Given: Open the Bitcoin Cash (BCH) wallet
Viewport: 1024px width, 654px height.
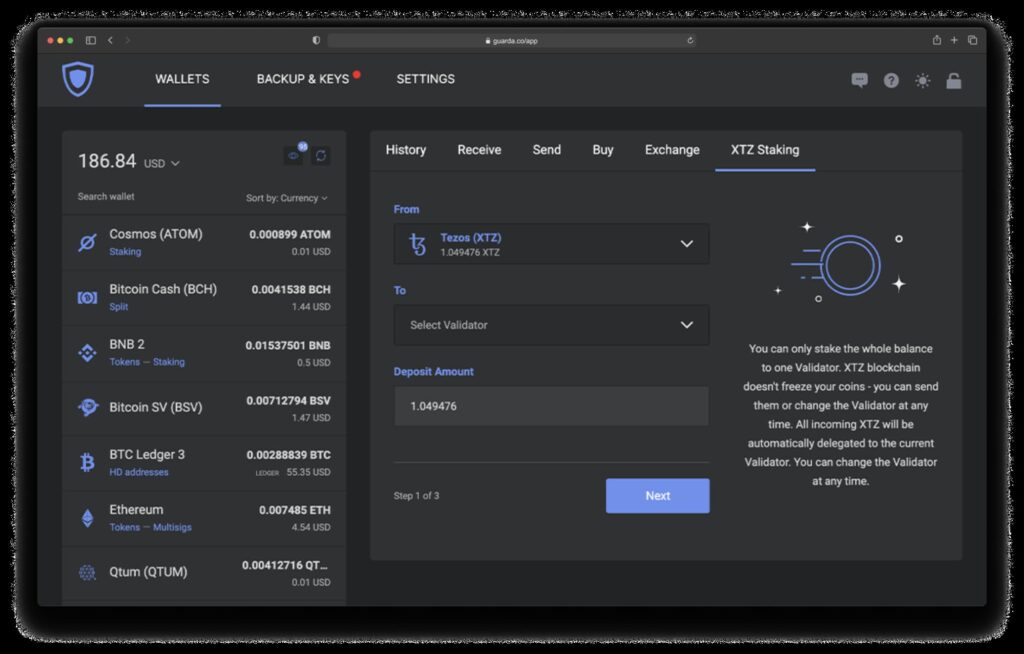Looking at the screenshot, I should click(x=204, y=298).
